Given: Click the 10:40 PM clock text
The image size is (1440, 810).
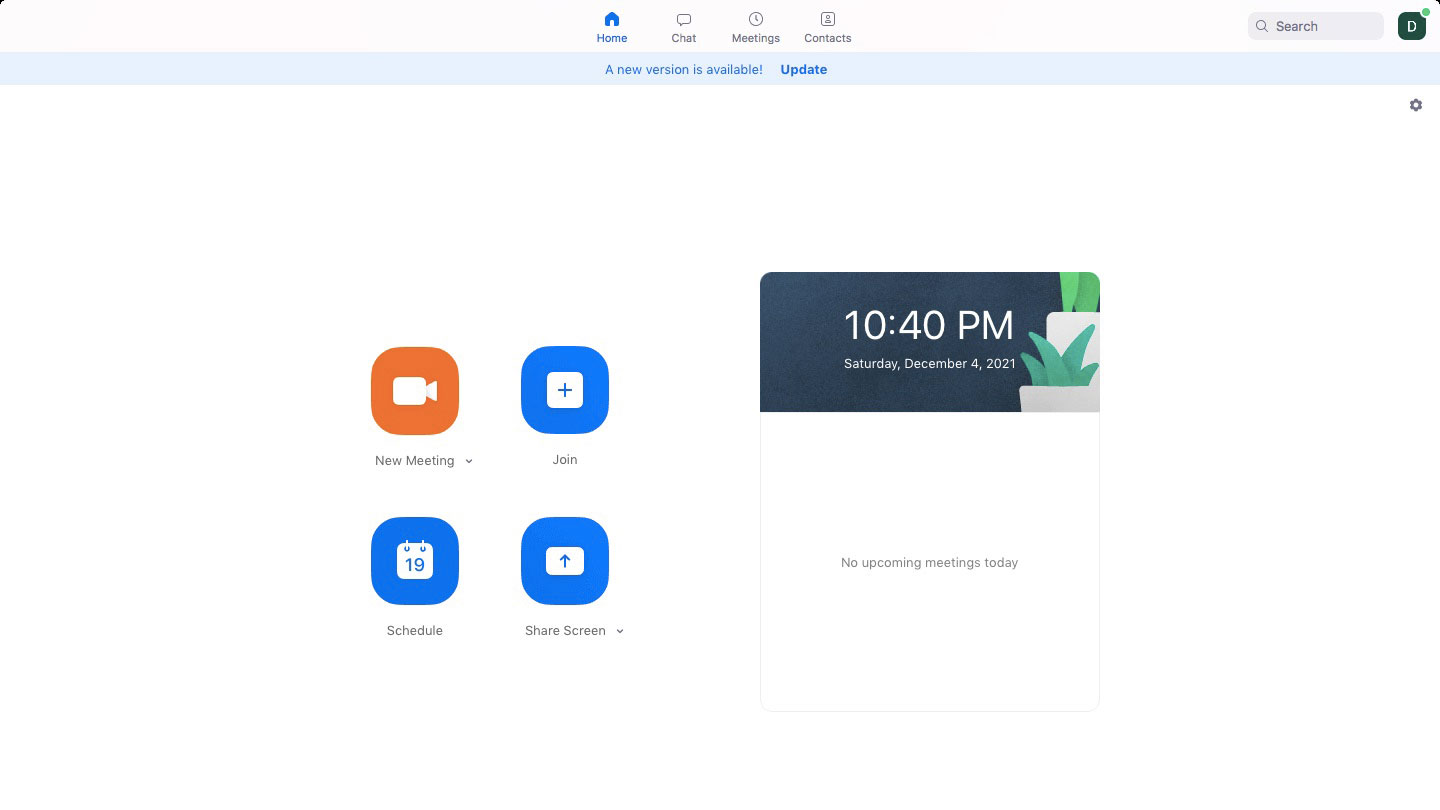Looking at the screenshot, I should [x=929, y=325].
